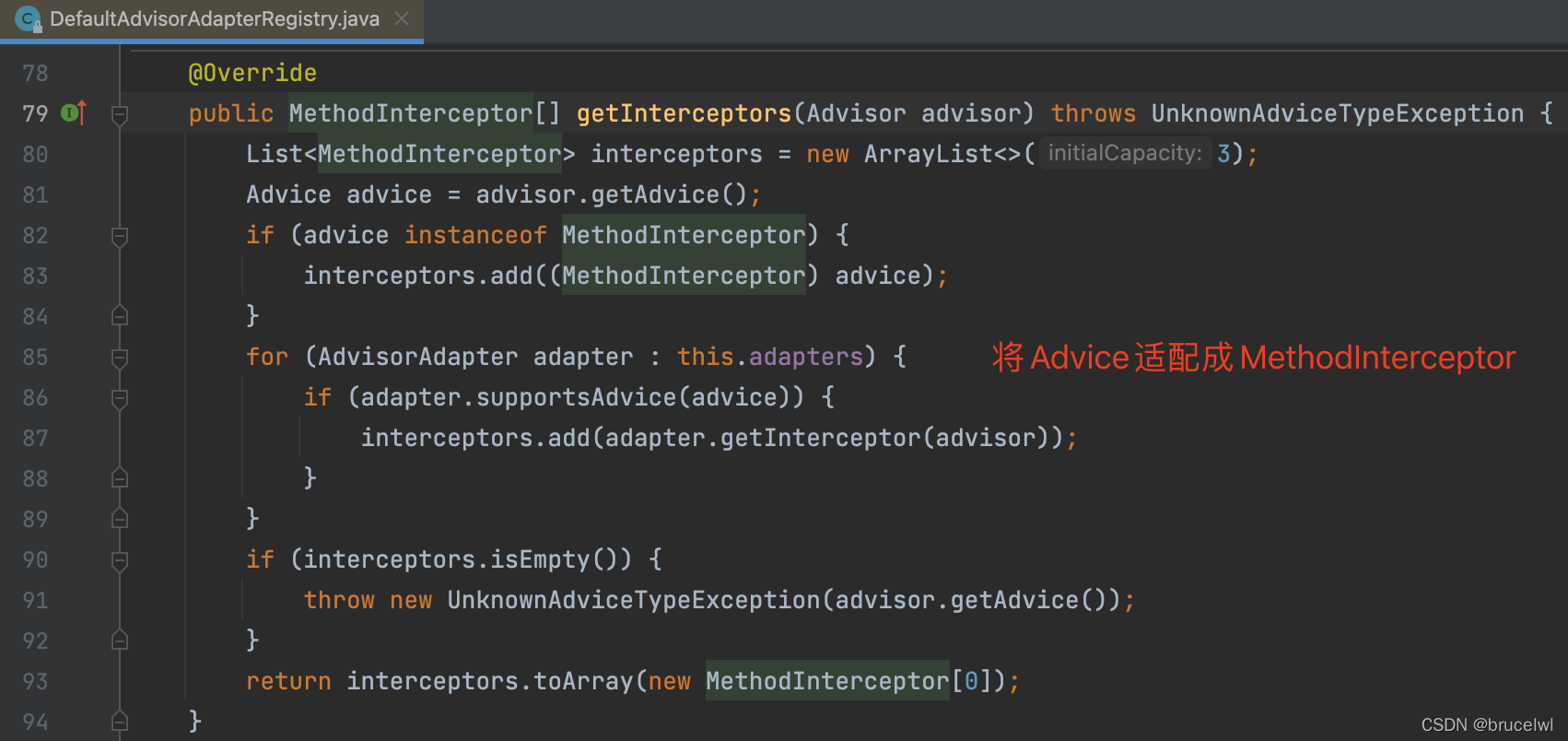1568x741 pixels.
Task: Click UnknownAdviceTypeException in the throws clause
Action: (1338, 113)
